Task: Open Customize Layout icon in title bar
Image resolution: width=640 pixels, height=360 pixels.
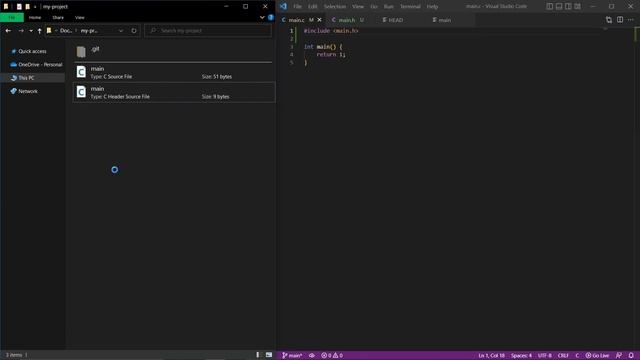Action: click(578, 7)
